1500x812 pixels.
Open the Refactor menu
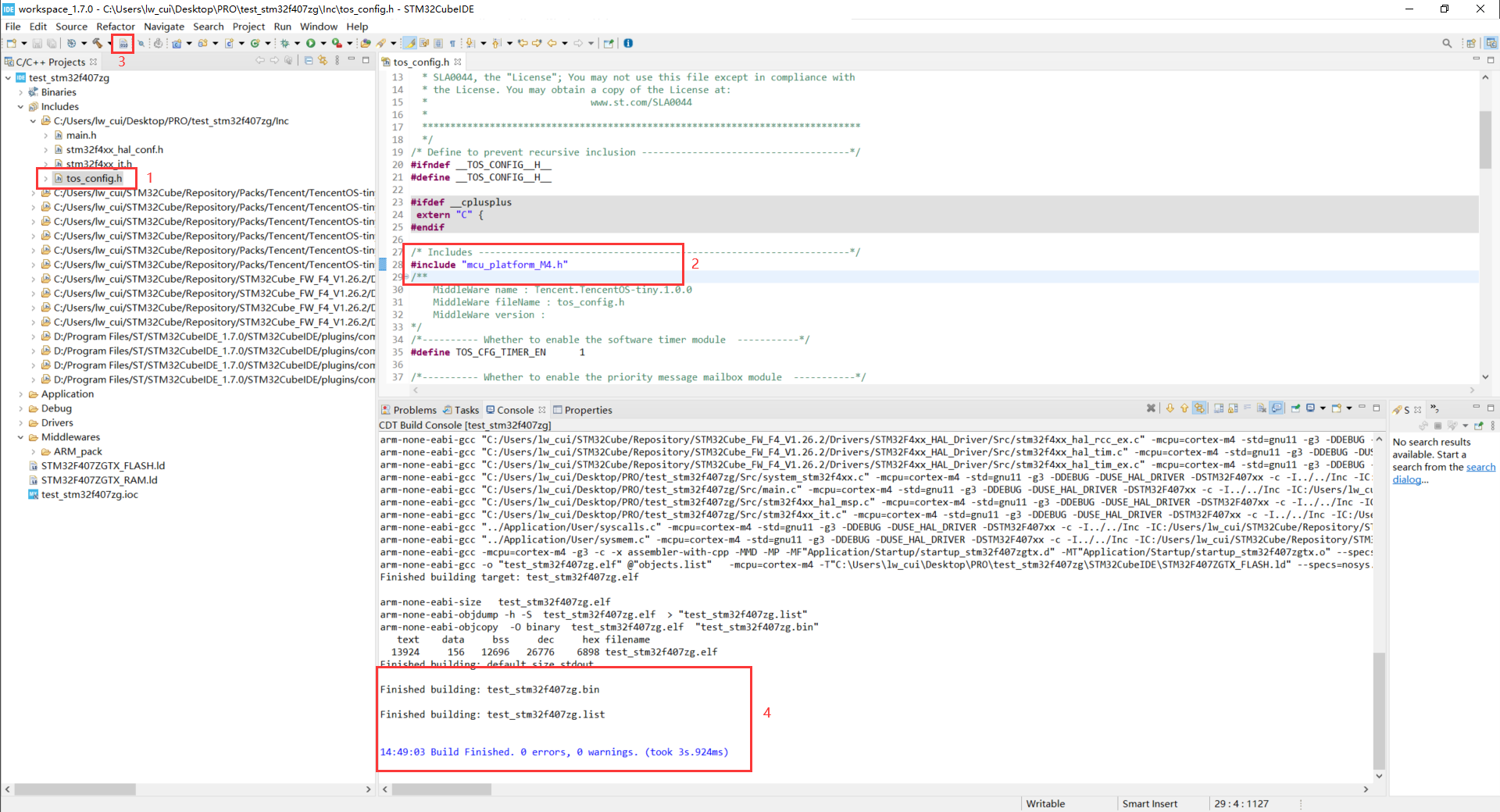pyautogui.click(x=116, y=26)
